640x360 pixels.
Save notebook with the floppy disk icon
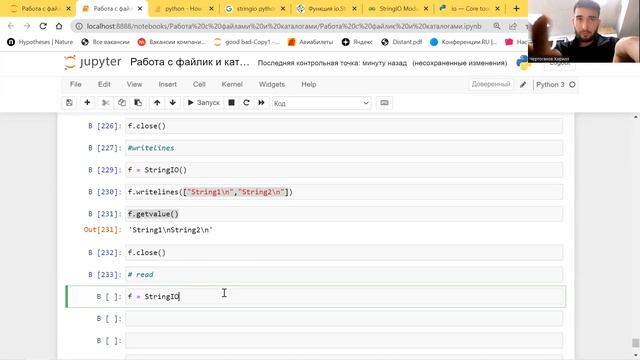69,103
